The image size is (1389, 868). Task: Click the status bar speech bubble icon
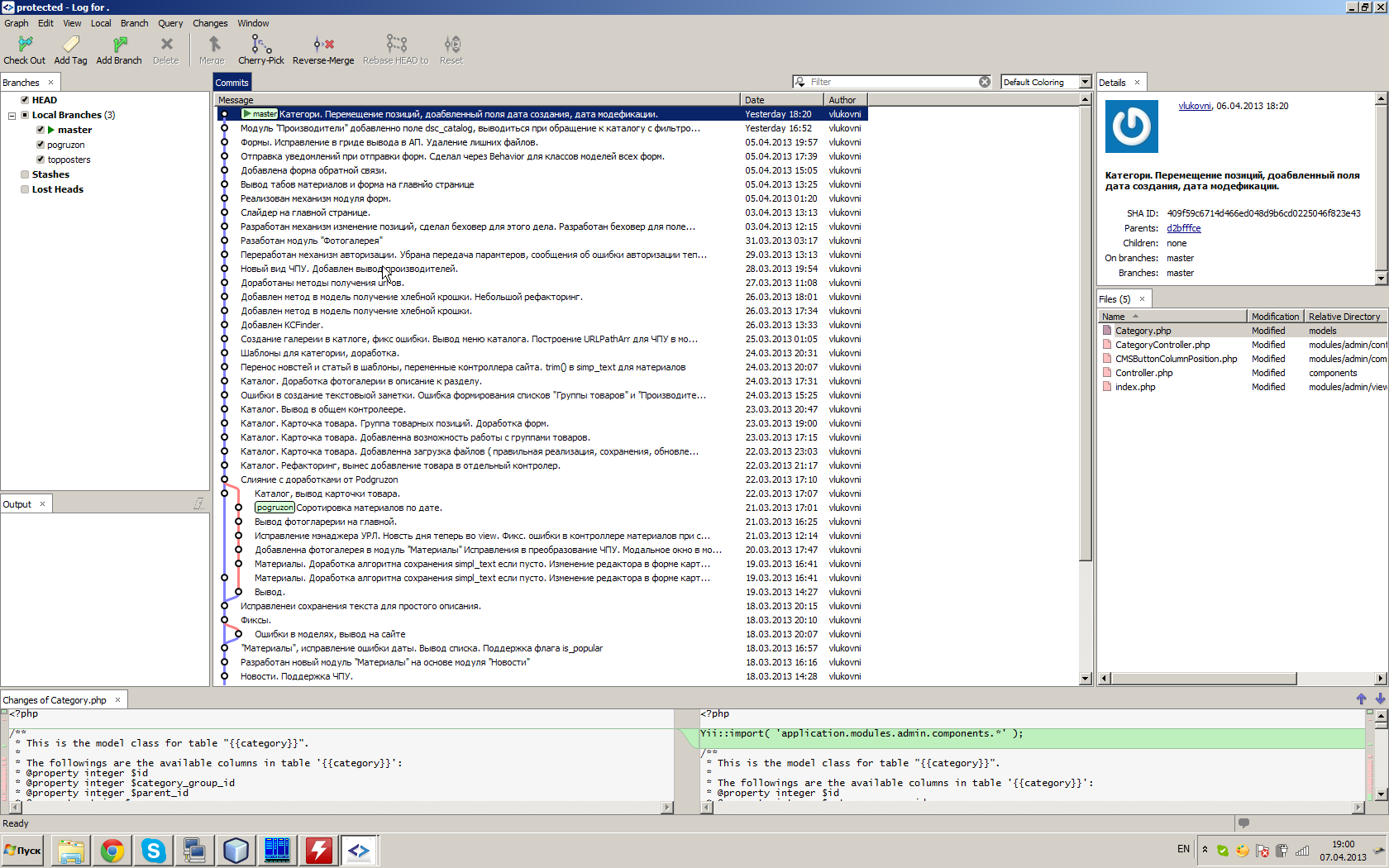1243,823
